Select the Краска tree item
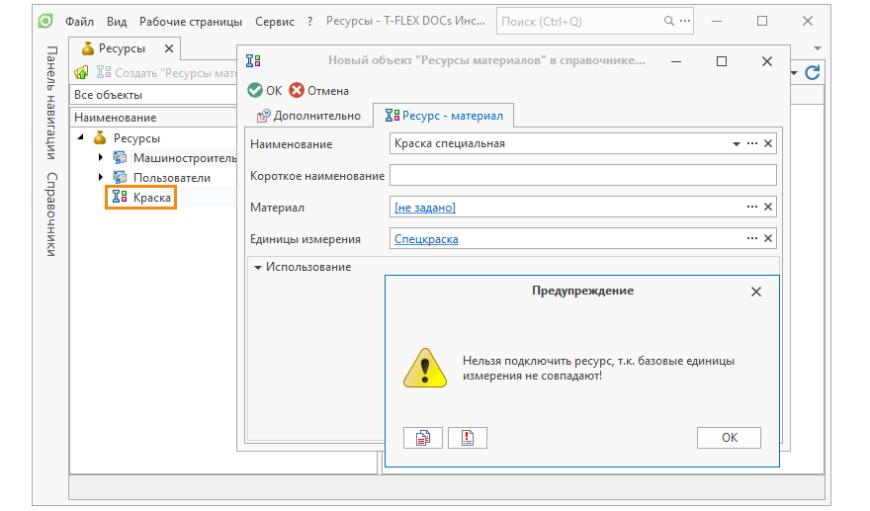Screen dimensions: 870x511 tap(152, 198)
